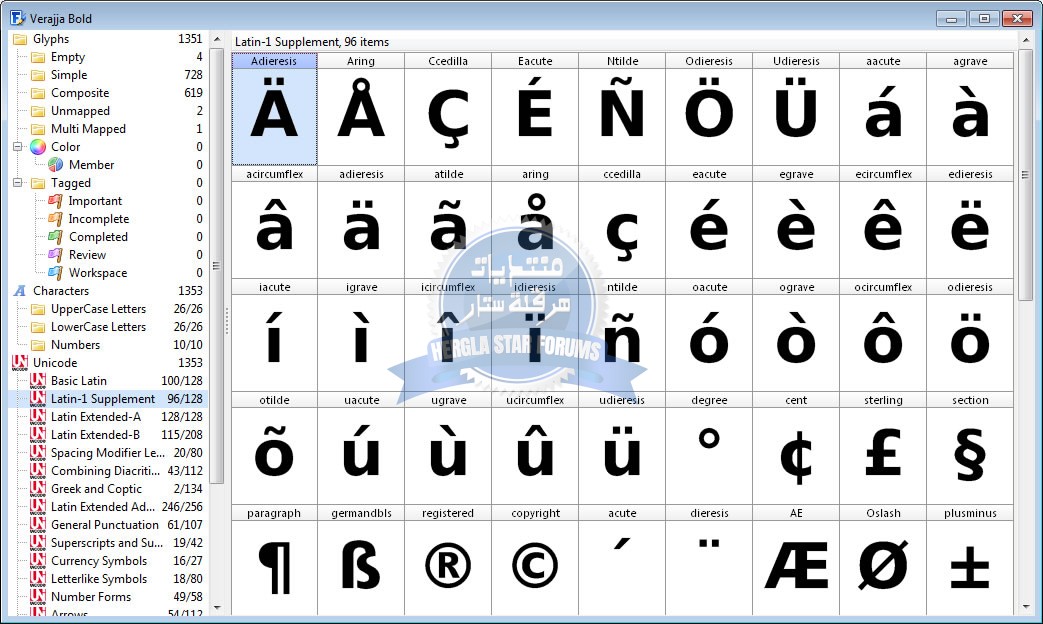Collapse the Tagged tree node
This screenshot has height=624, width=1043.
[19, 183]
